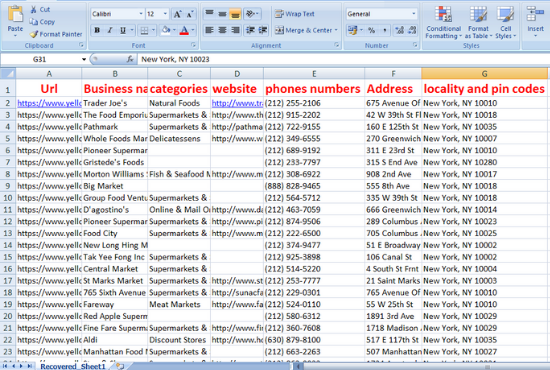This screenshot has height=370, width=550.
Task: Center text horizontally
Action: [x=222, y=30]
